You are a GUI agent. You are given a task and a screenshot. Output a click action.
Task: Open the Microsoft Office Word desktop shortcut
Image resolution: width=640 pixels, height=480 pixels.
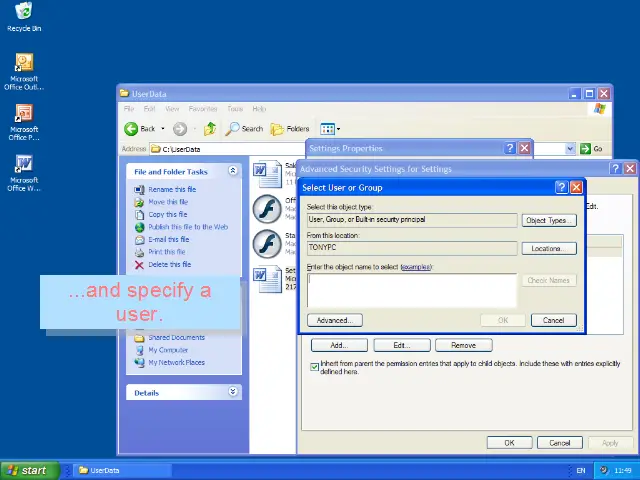pyautogui.click(x=24, y=164)
